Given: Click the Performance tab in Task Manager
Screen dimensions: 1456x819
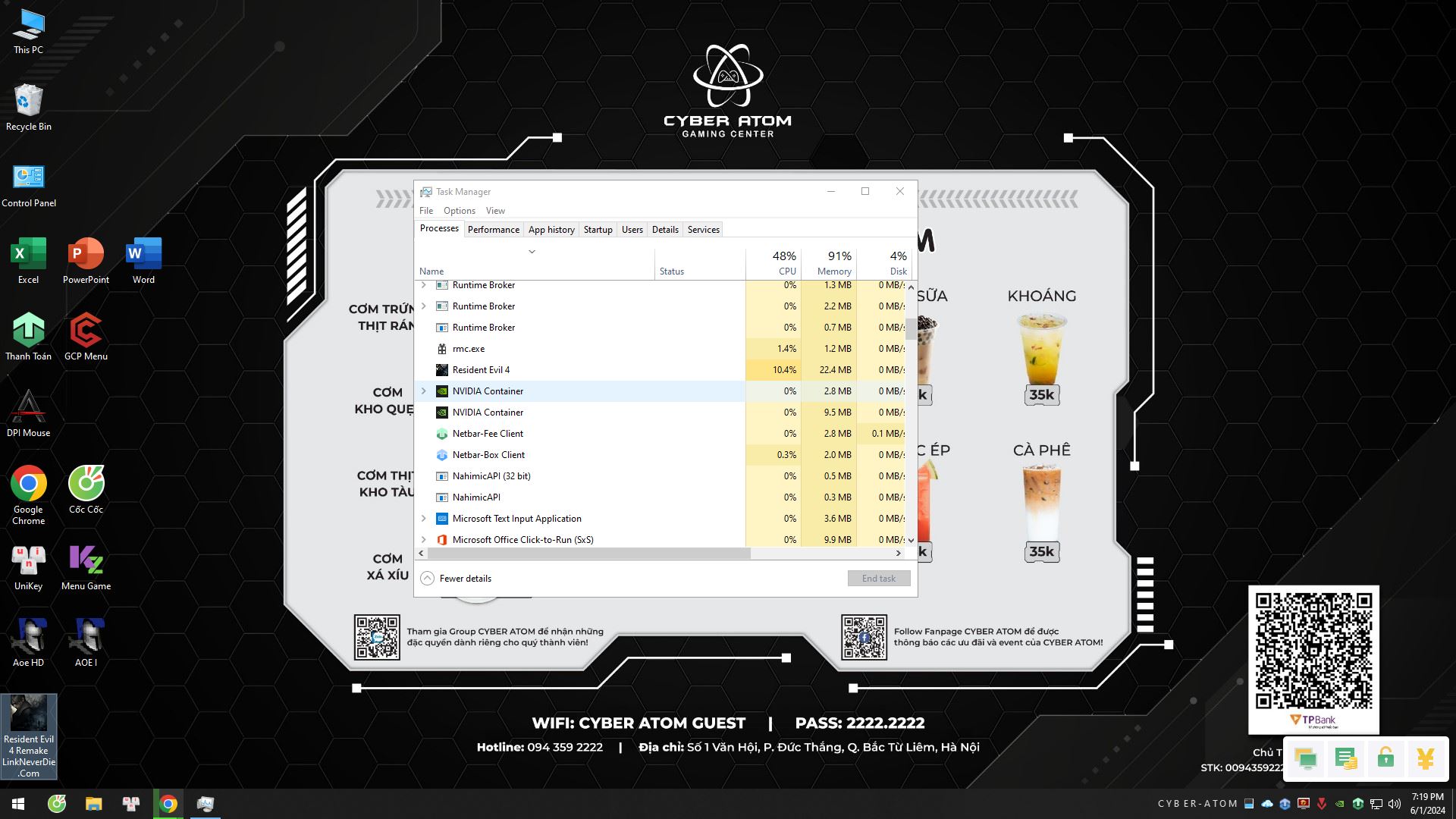Looking at the screenshot, I should click(x=493, y=229).
